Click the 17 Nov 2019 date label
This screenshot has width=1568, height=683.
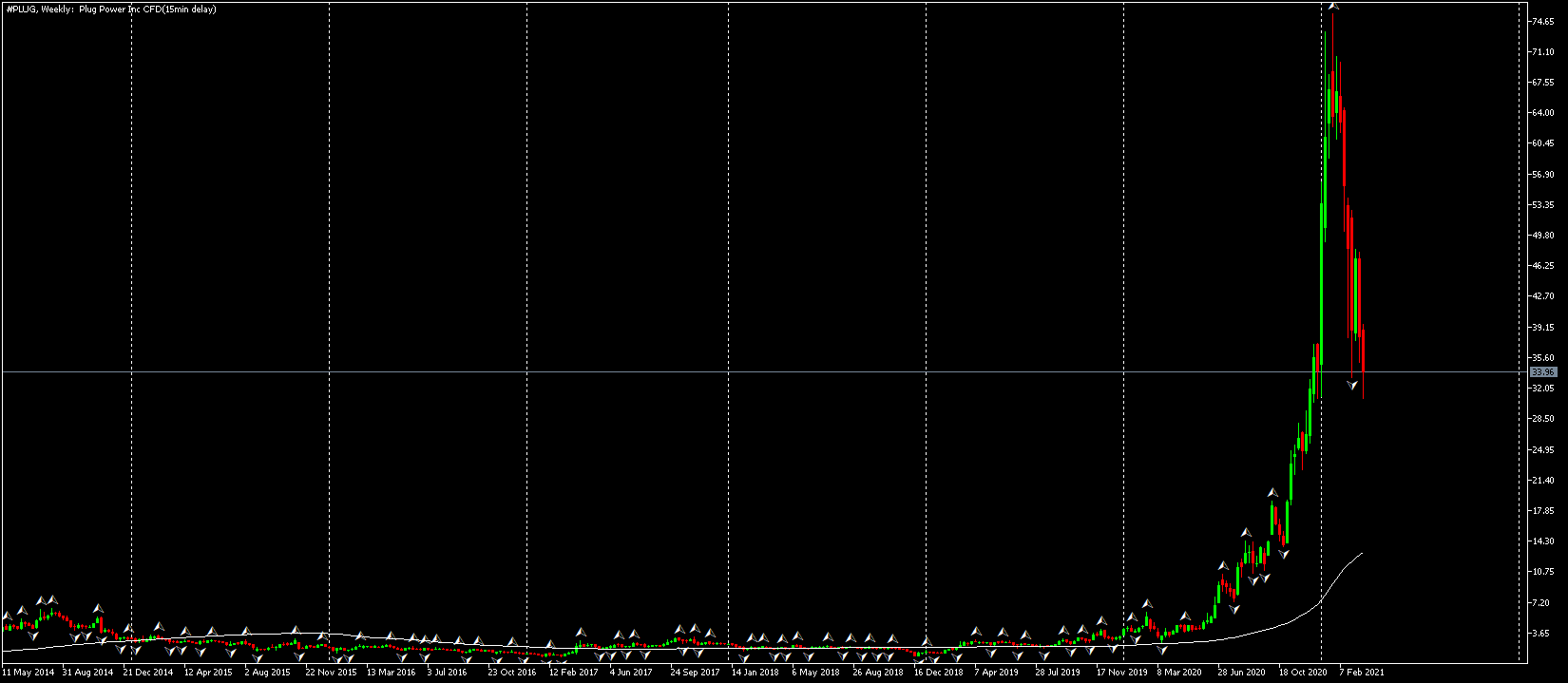[1121, 672]
